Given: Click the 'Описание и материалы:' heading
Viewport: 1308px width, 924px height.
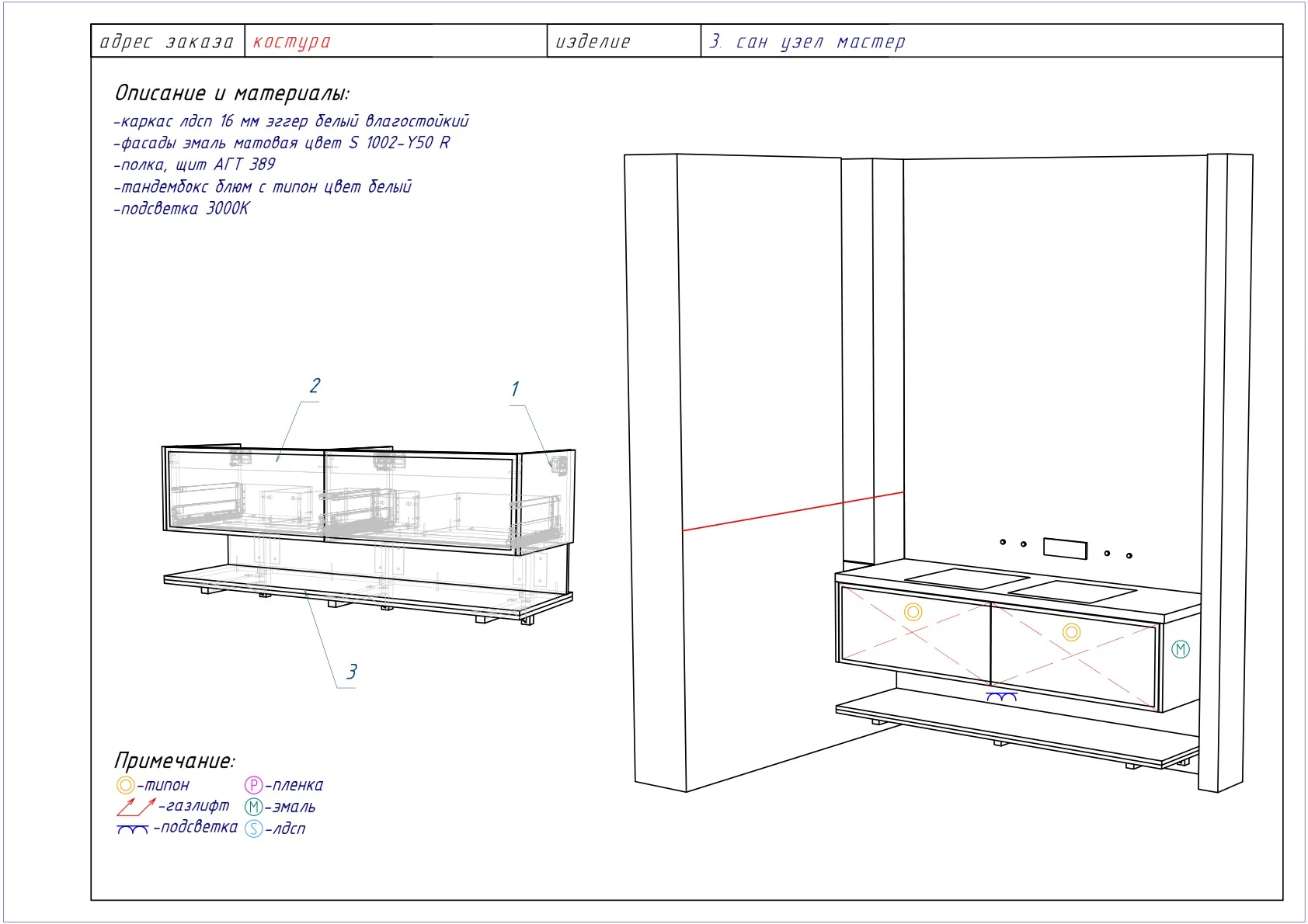Looking at the screenshot, I should pos(231,93).
